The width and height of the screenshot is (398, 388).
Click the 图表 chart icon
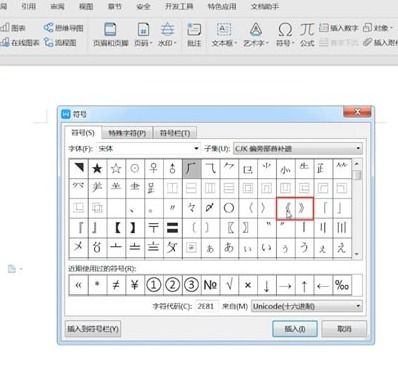[5, 28]
